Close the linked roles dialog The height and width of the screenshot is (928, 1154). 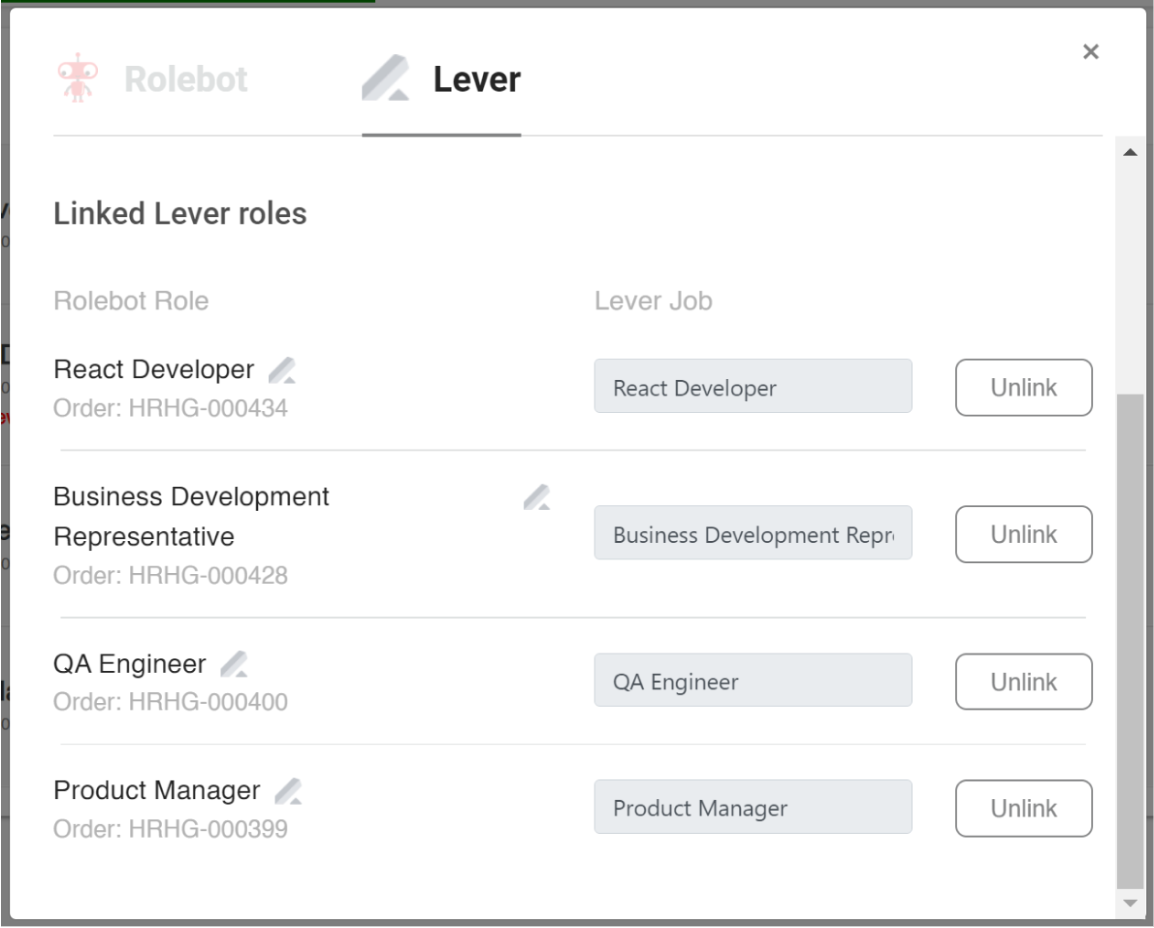coord(1092,53)
